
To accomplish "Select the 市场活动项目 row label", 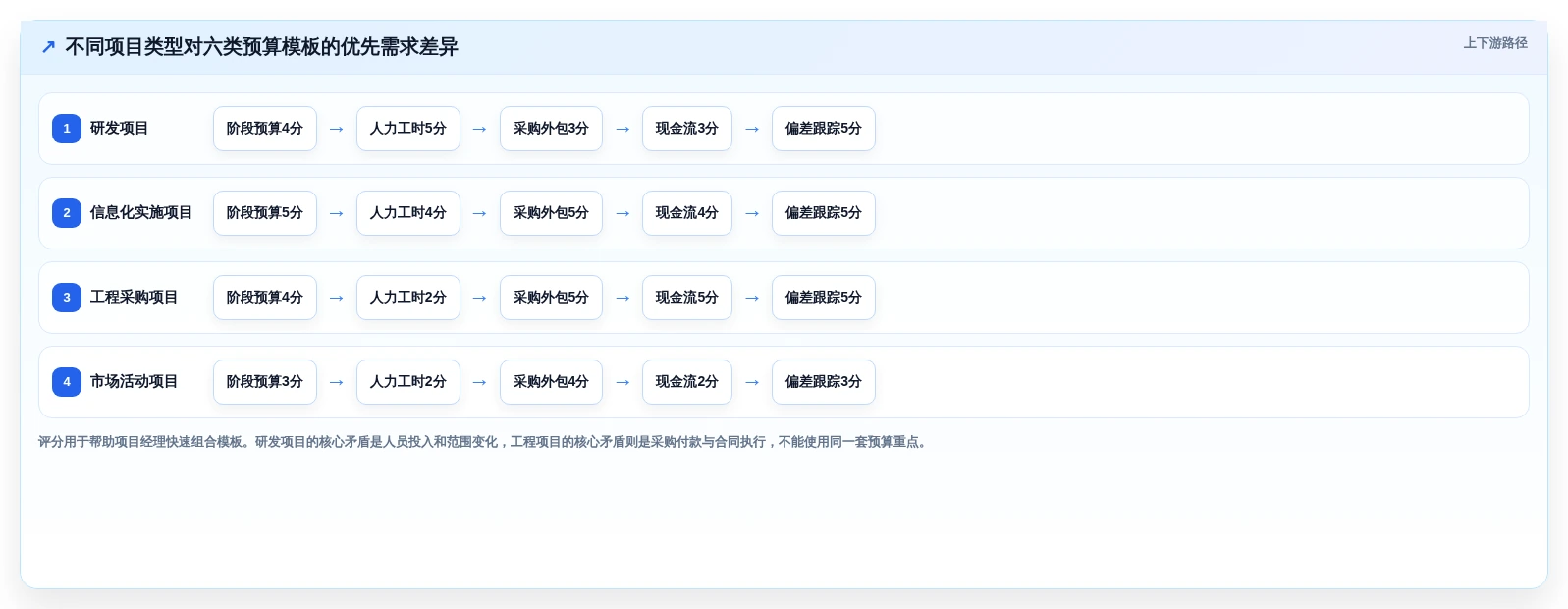I will [134, 382].
